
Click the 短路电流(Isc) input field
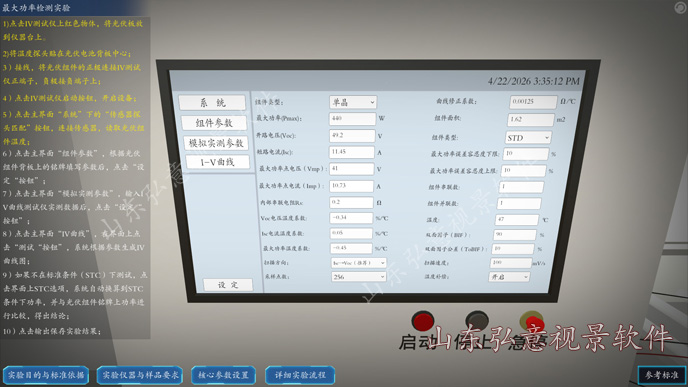352,152
